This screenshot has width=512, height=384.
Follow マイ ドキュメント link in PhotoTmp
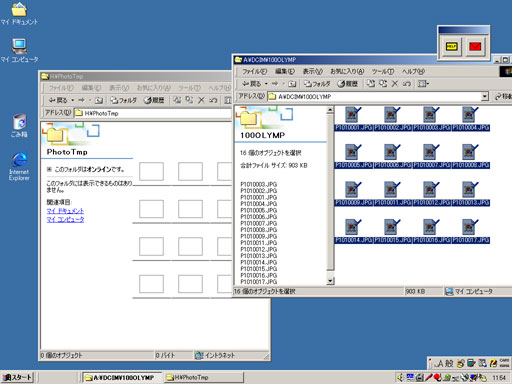(65, 211)
